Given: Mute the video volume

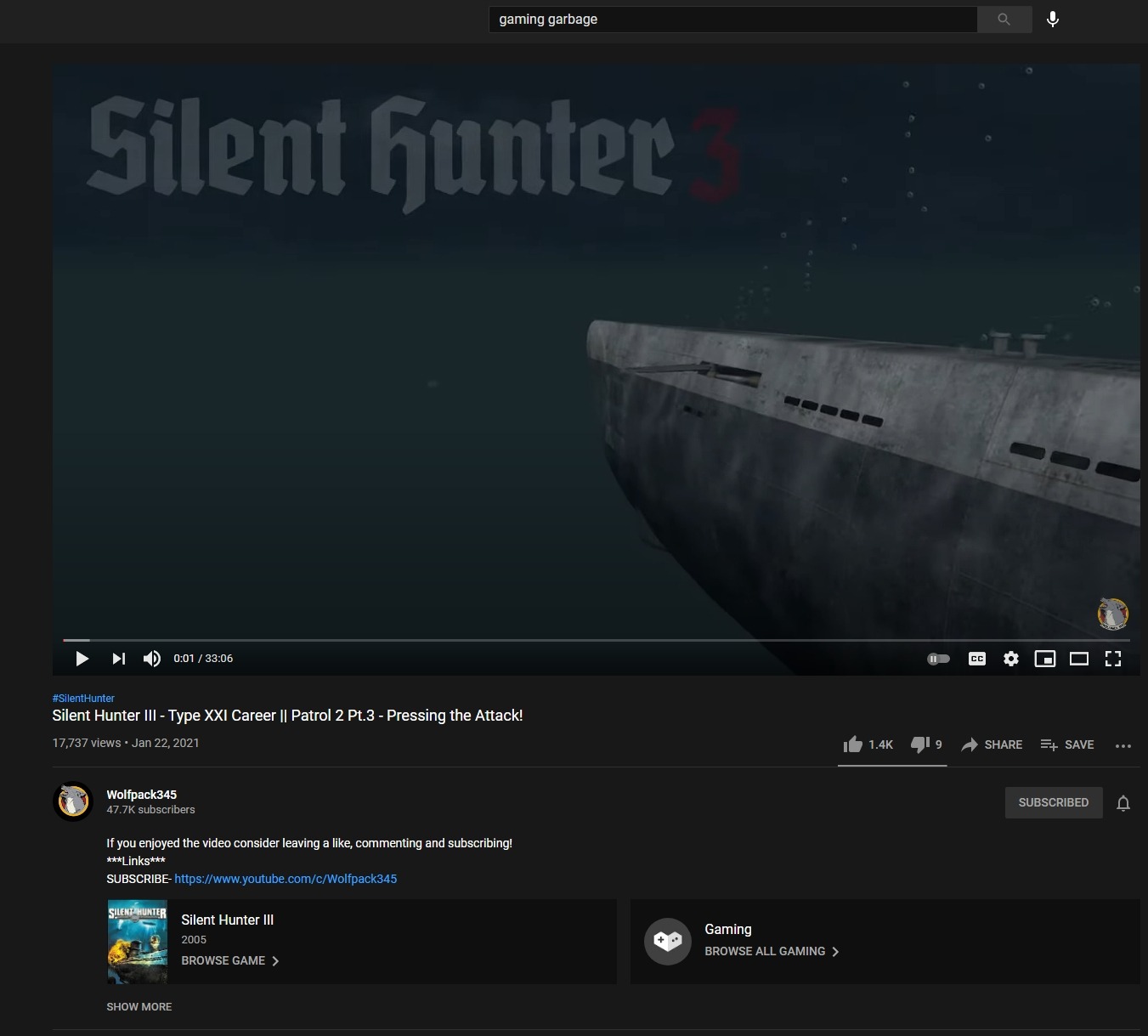Looking at the screenshot, I should [152, 659].
